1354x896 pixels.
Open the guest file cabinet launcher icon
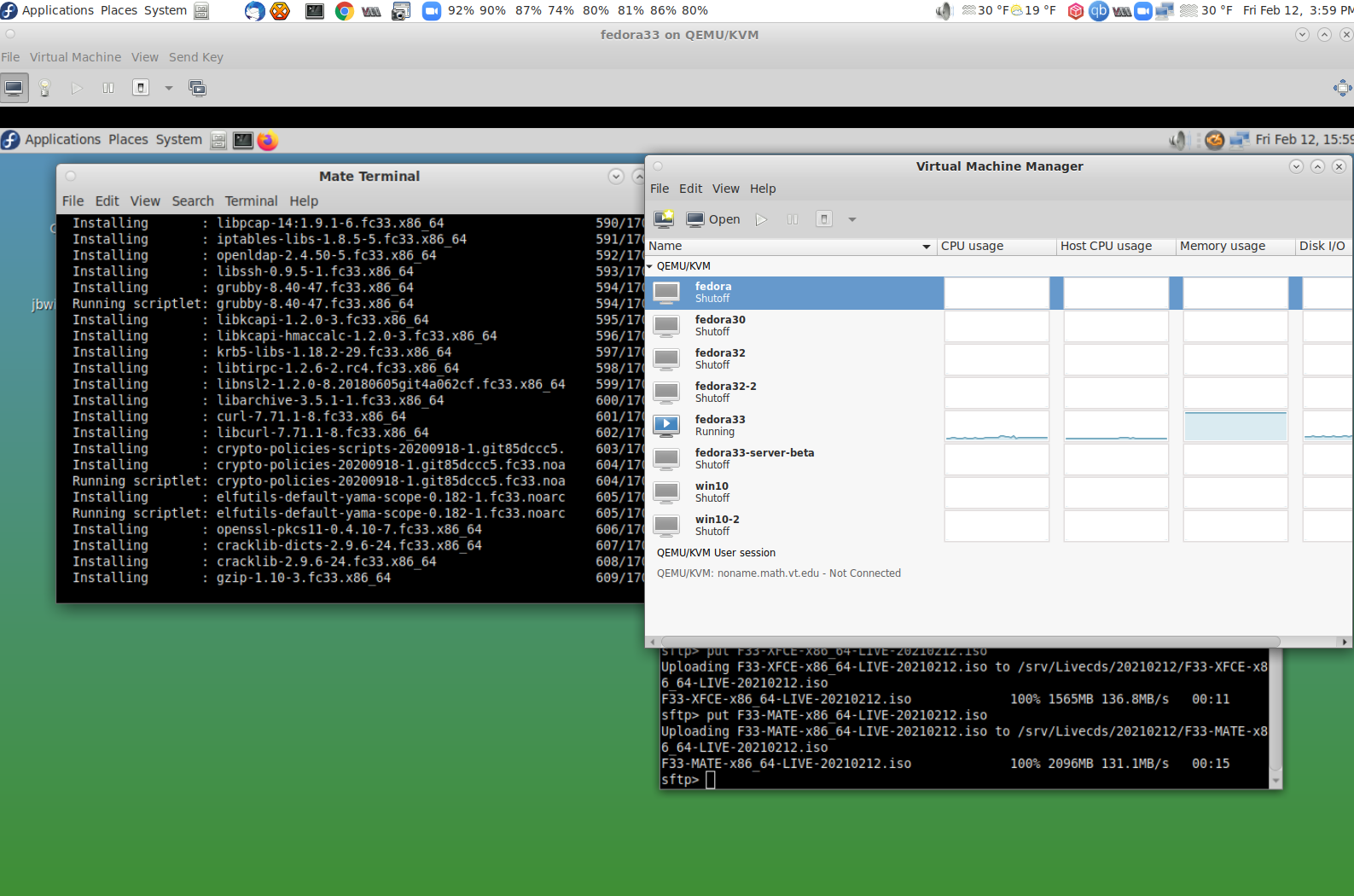point(218,140)
